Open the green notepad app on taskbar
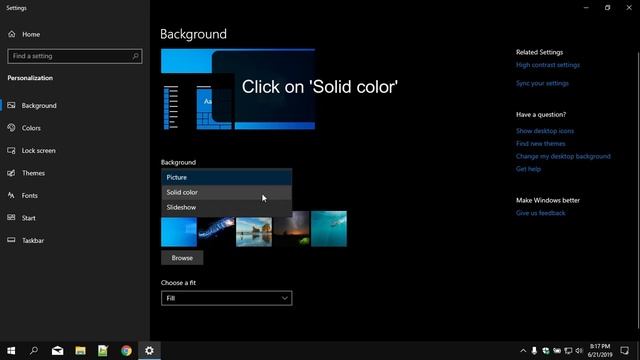Screen dimensions: 640x360 (103, 351)
